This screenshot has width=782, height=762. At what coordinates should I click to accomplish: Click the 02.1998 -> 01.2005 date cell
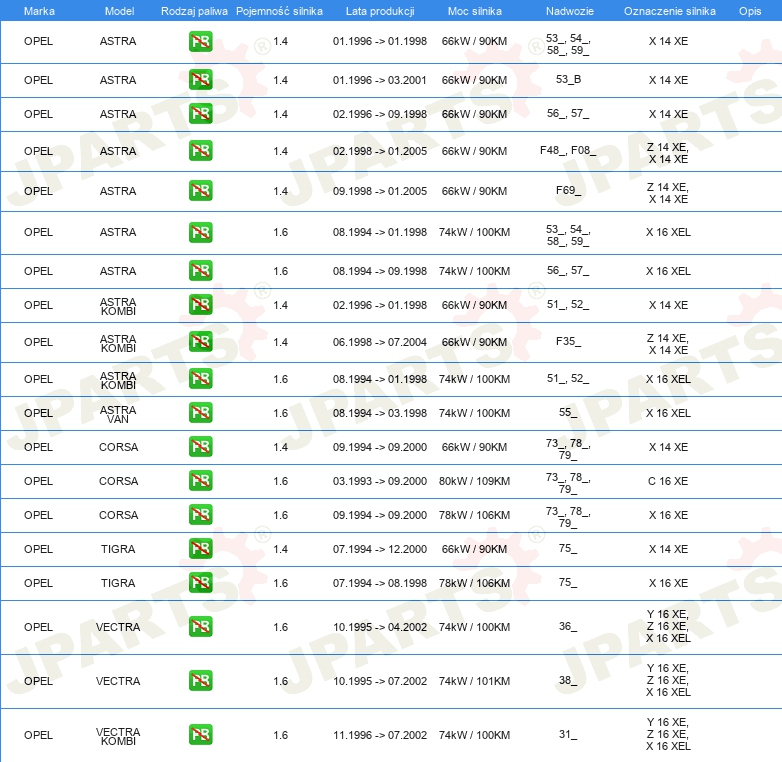click(x=380, y=151)
